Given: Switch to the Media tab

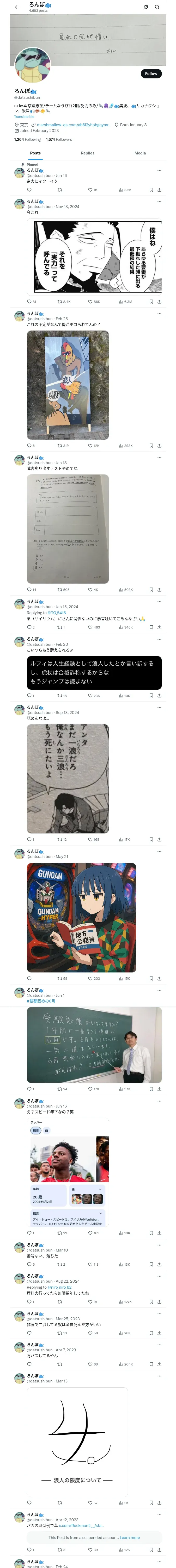Looking at the screenshot, I should tap(140, 153).
